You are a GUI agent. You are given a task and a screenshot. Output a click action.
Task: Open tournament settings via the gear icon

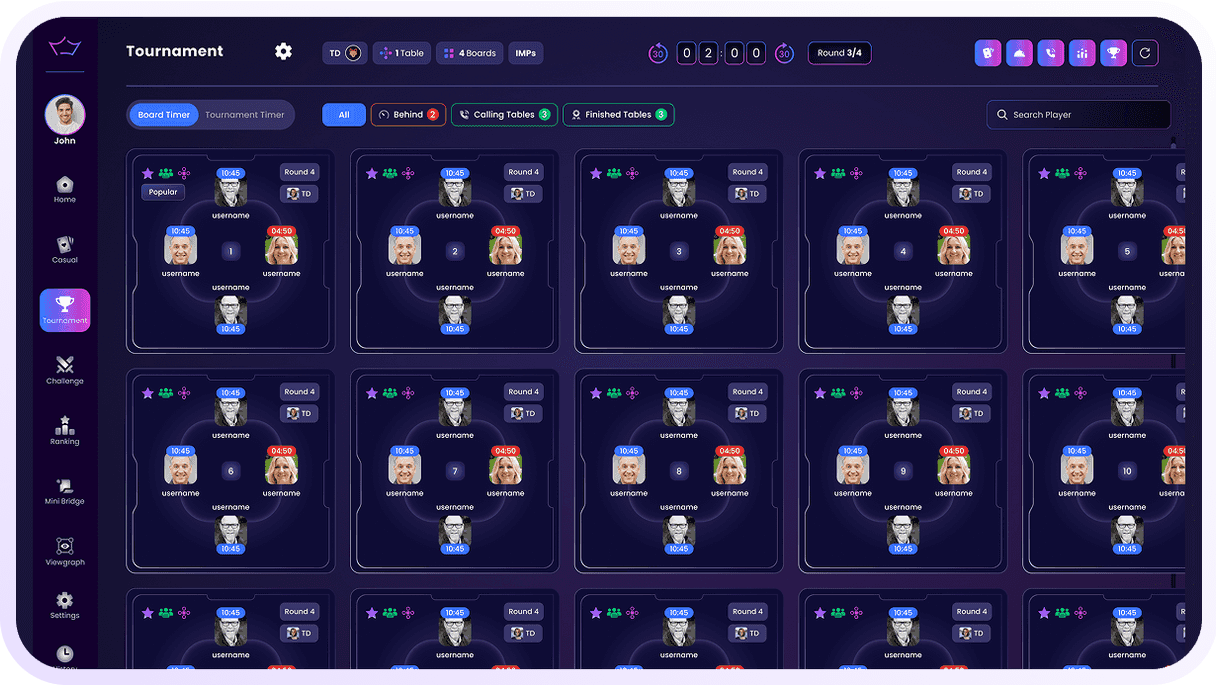pyautogui.click(x=283, y=51)
